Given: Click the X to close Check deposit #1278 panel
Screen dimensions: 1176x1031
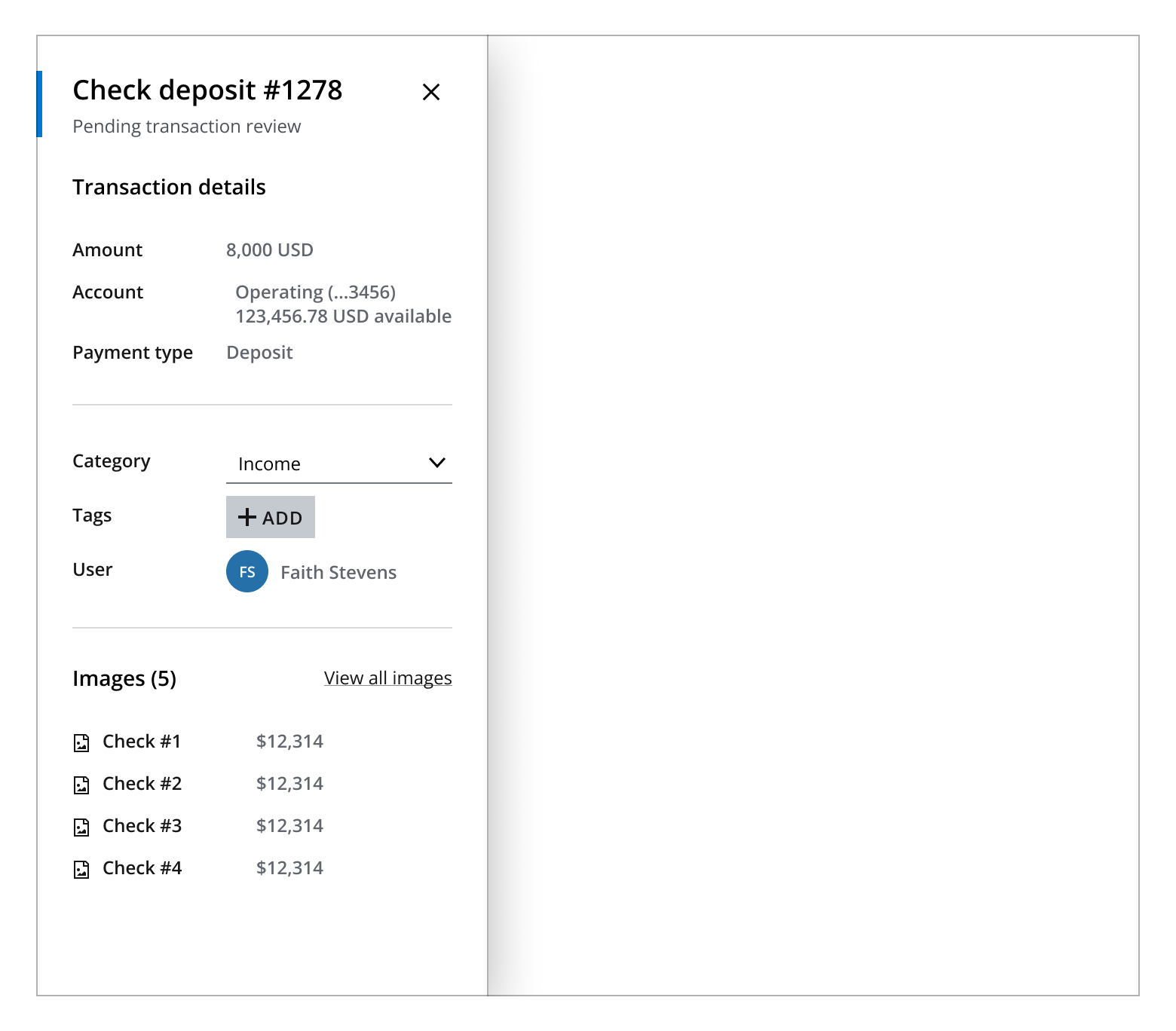Looking at the screenshot, I should (x=431, y=92).
